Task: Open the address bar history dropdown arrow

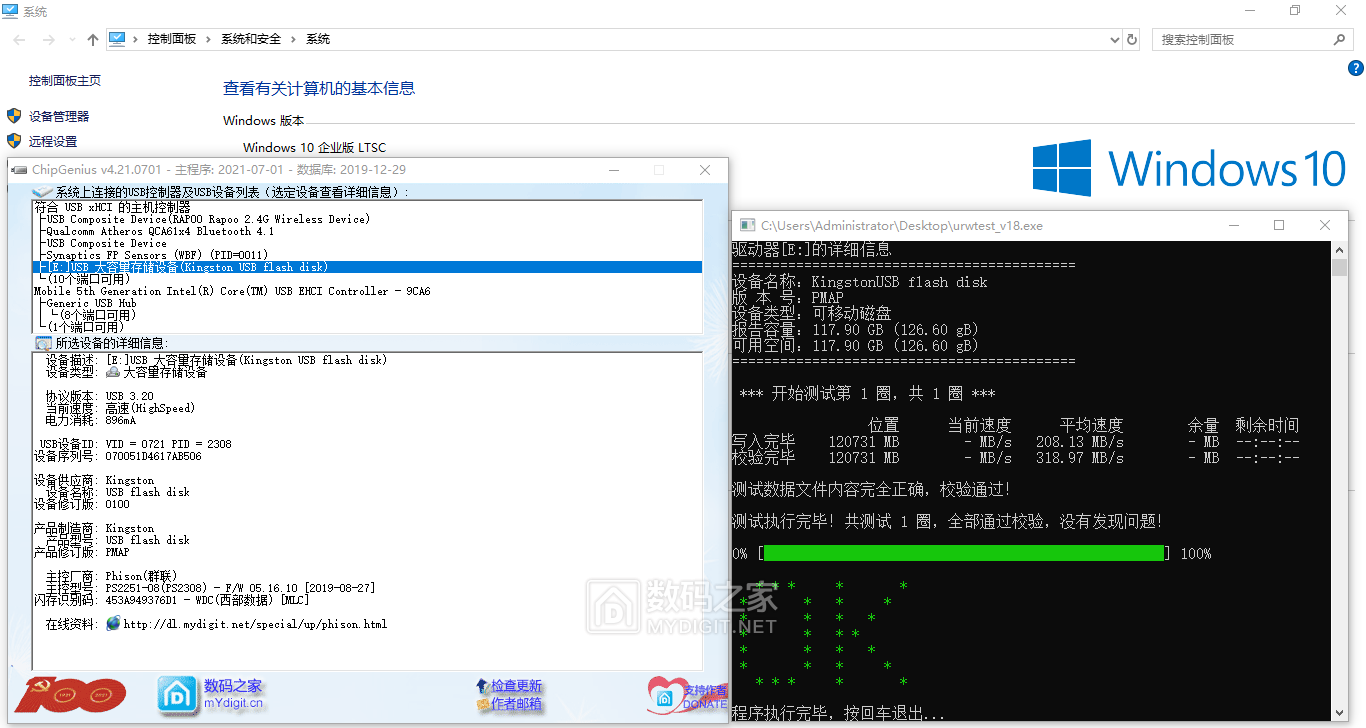Action: click(1115, 39)
